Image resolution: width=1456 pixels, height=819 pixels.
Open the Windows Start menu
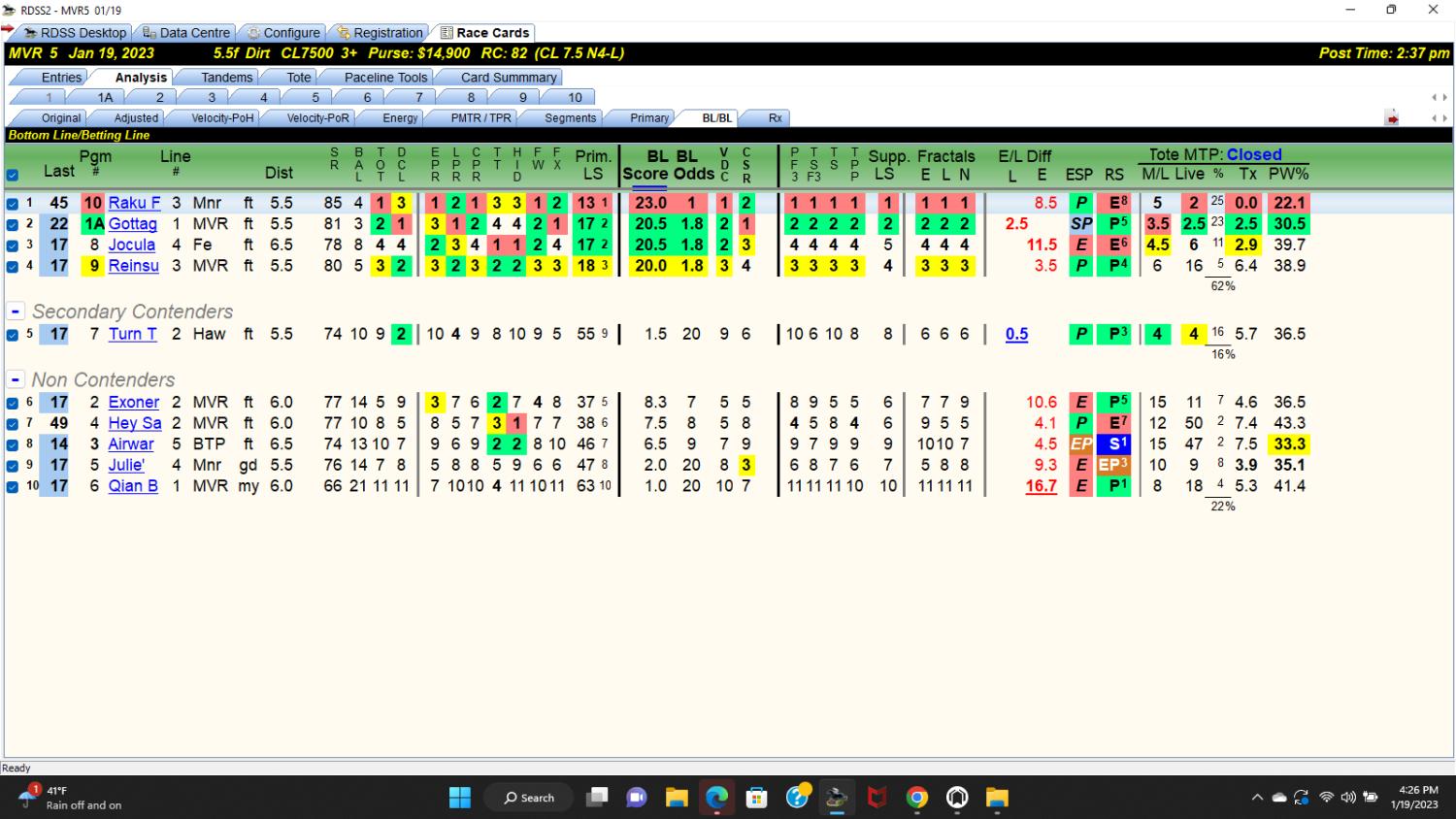(x=460, y=798)
